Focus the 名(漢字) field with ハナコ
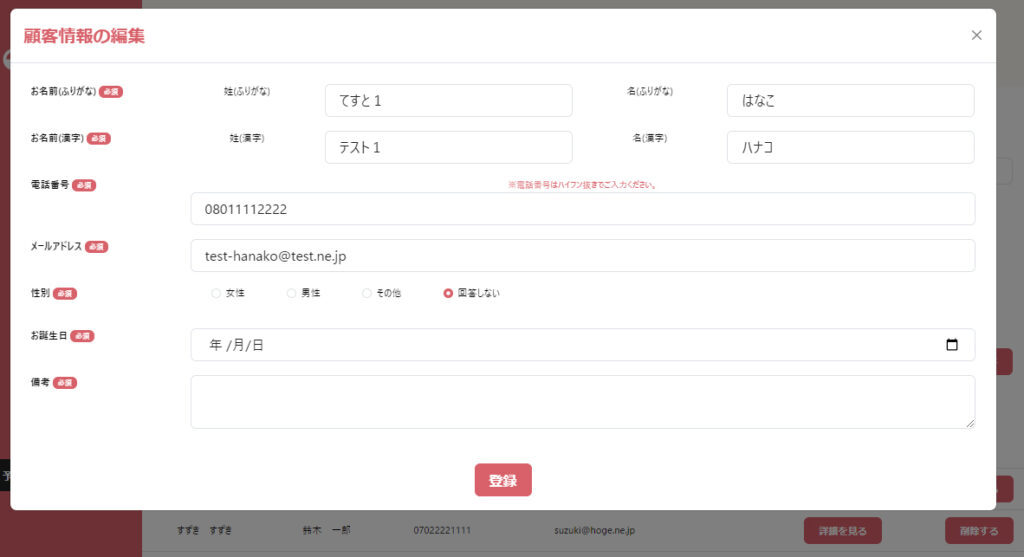The width and height of the screenshot is (1024, 557). [x=850, y=147]
